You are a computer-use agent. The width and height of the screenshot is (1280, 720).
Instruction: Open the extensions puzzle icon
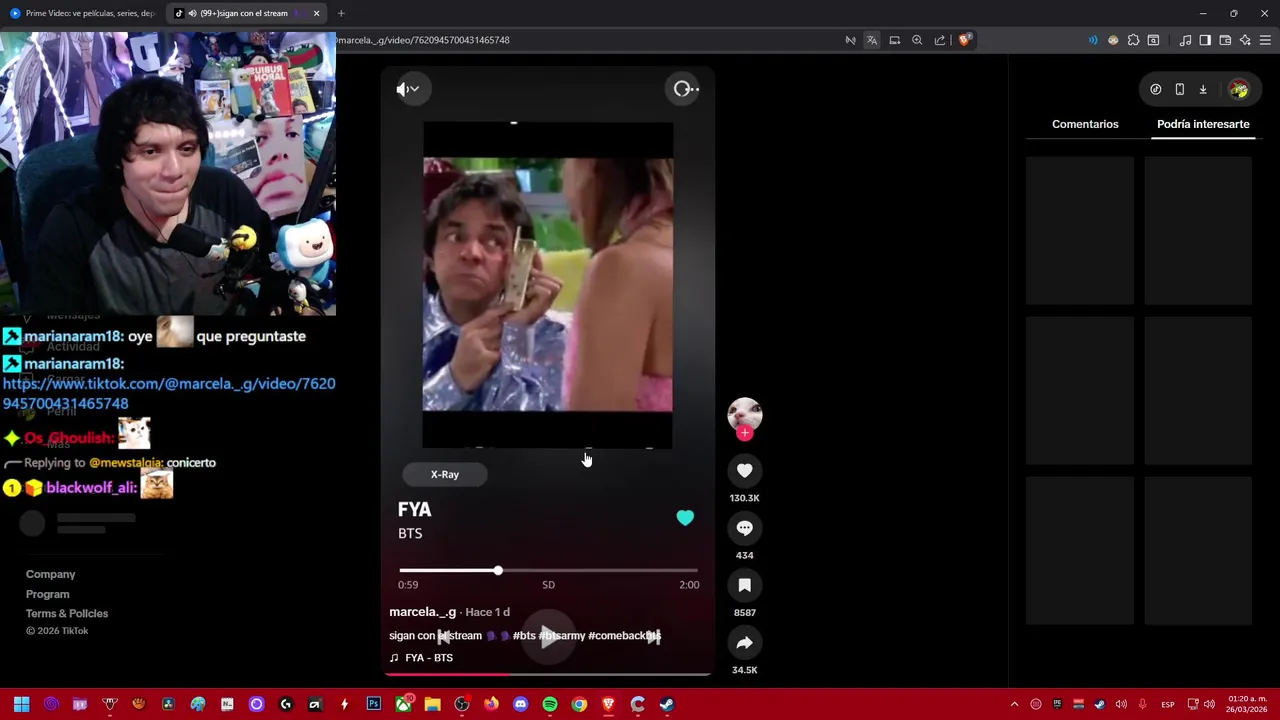(1133, 40)
